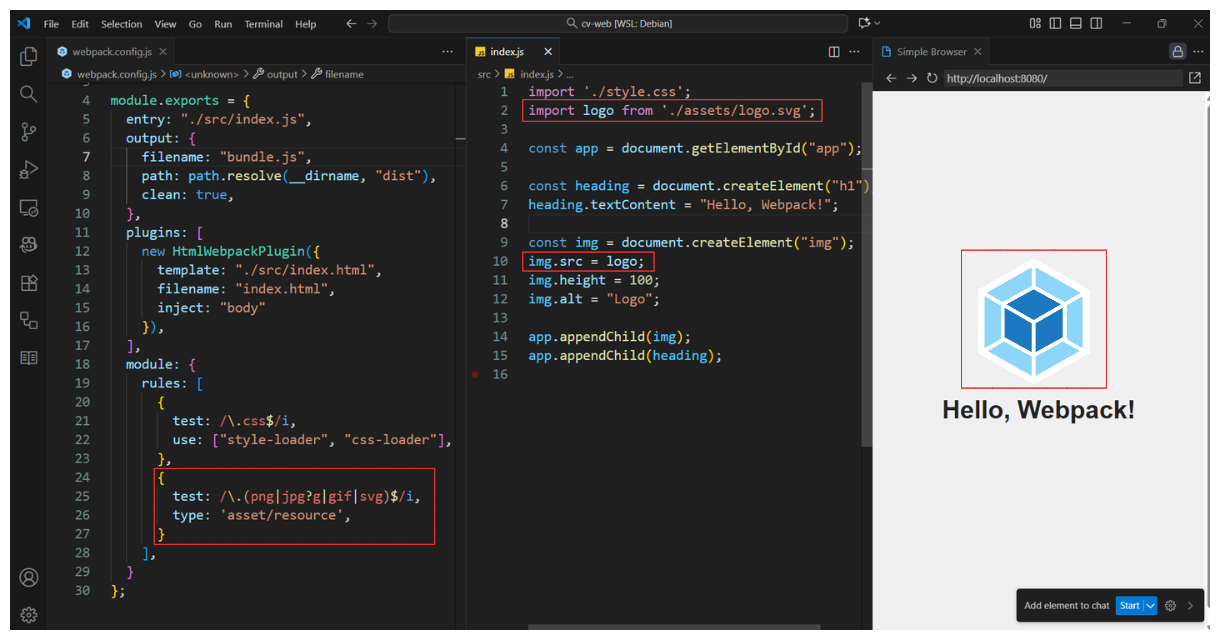
Task: Toggle the lock icon in Simple Browser
Action: [x=1177, y=52]
